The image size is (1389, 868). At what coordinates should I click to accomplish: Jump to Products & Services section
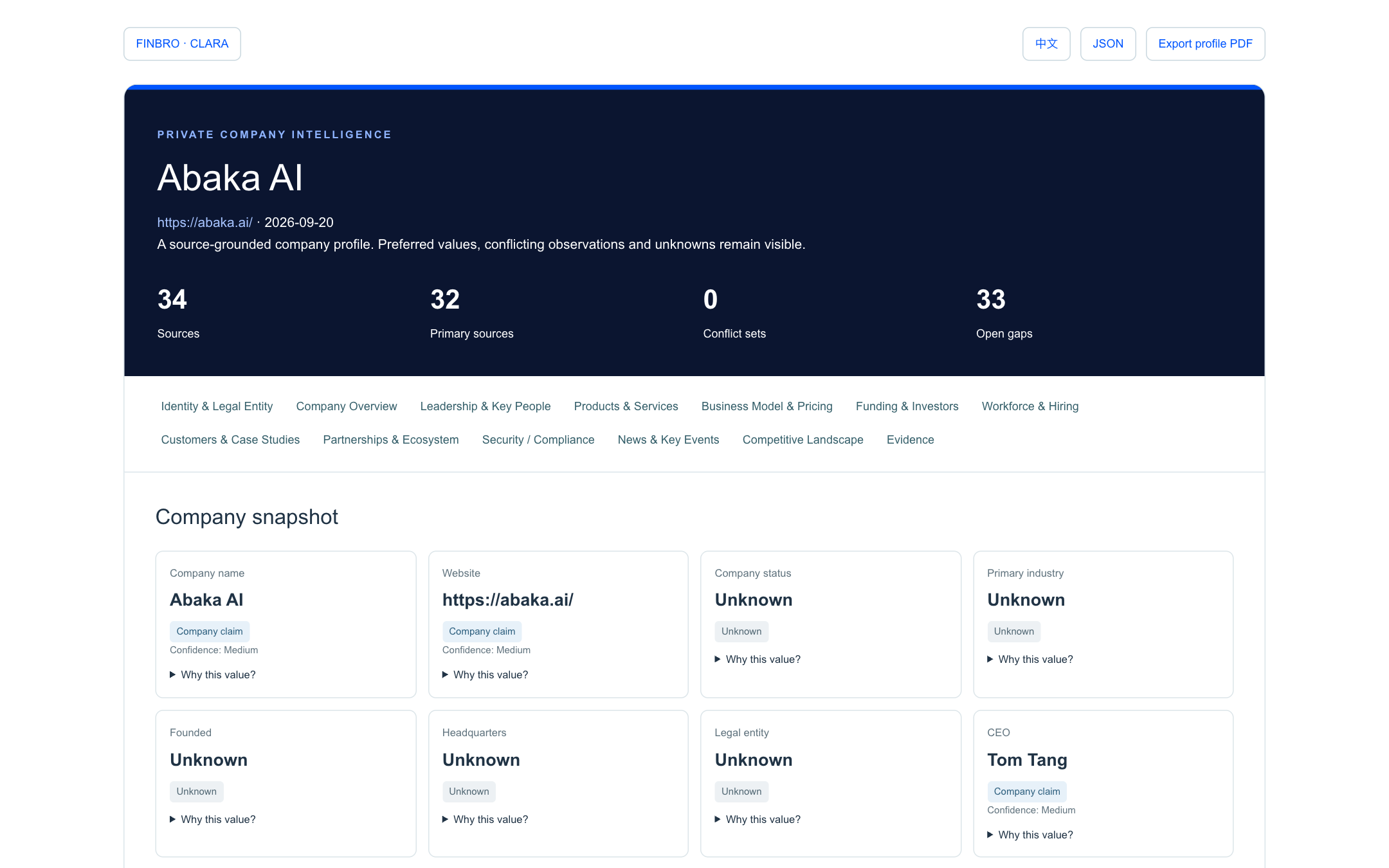626,406
